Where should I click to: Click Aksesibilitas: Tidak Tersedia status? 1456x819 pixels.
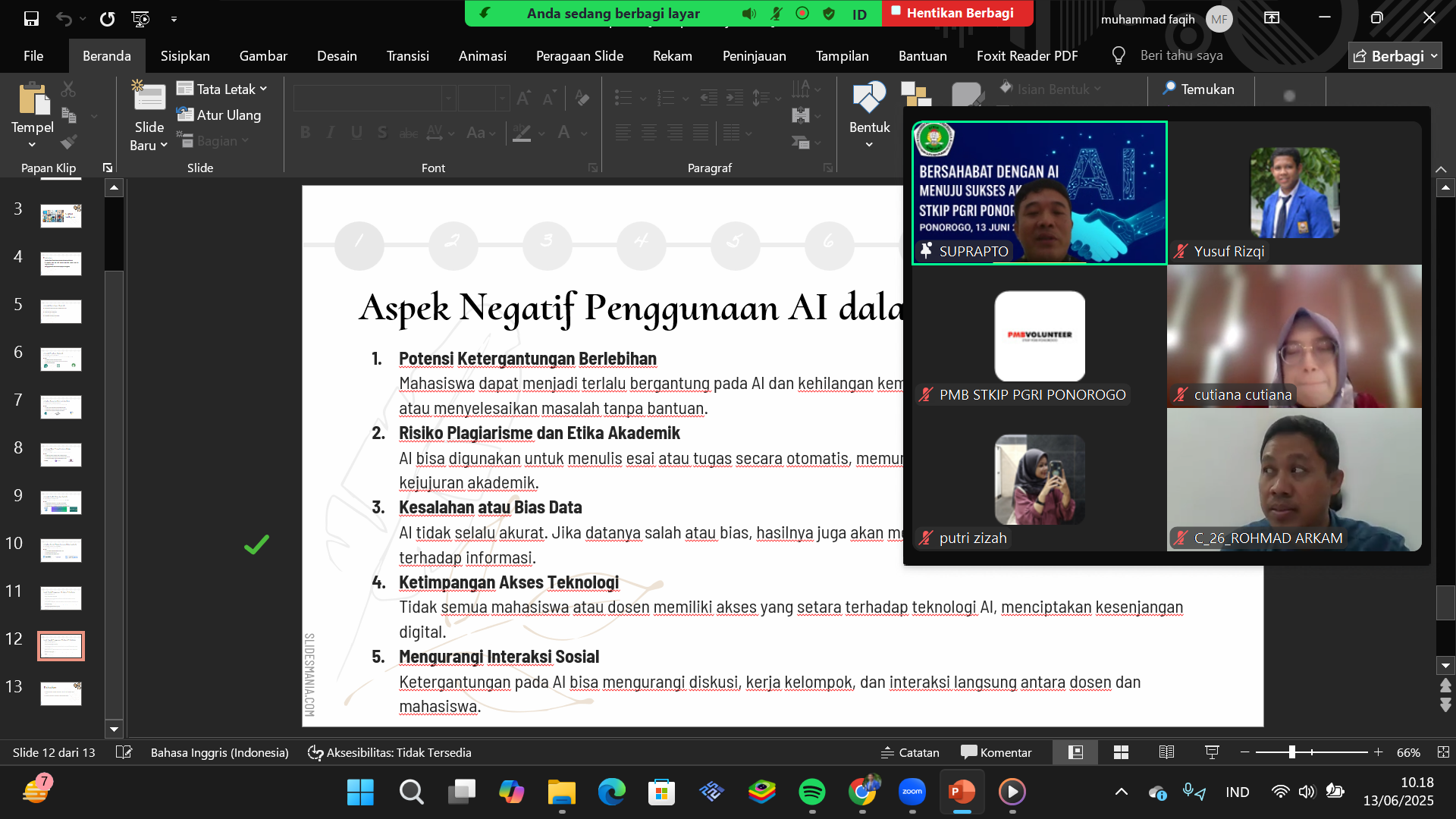[x=389, y=752]
